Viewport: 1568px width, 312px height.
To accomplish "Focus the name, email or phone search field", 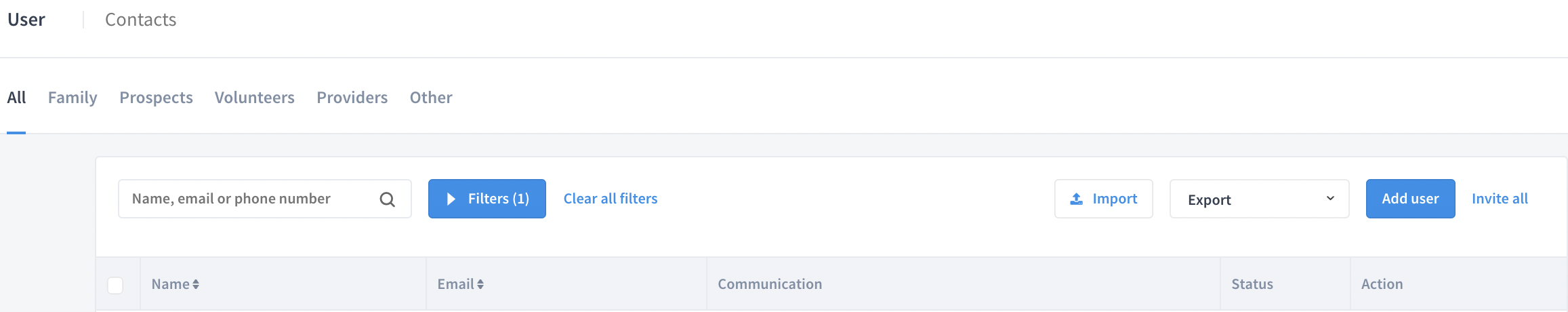I will [265, 199].
